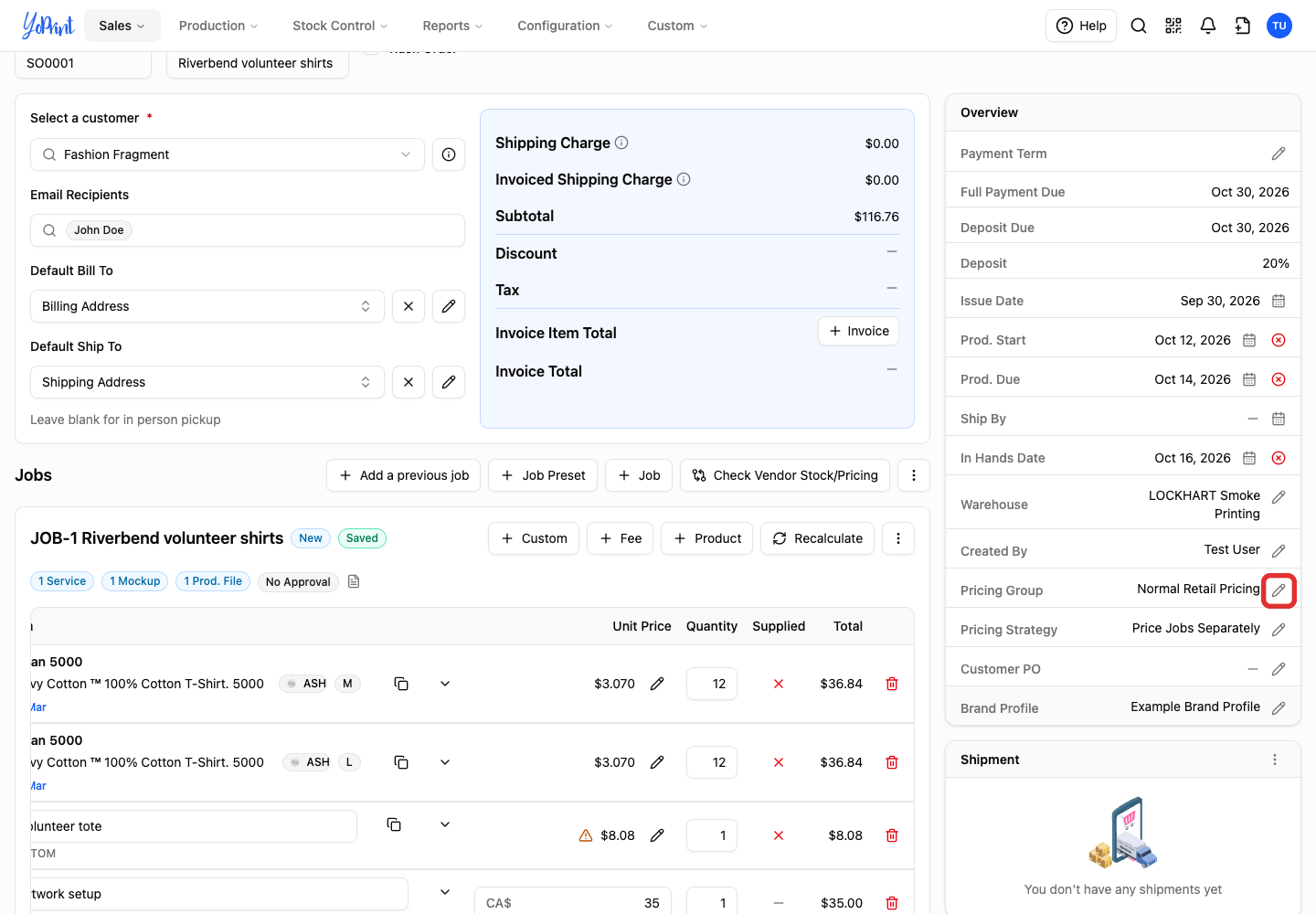Expand the volunteer tote line item
The height and width of the screenshot is (914, 1316).
[x=445, y=824]
